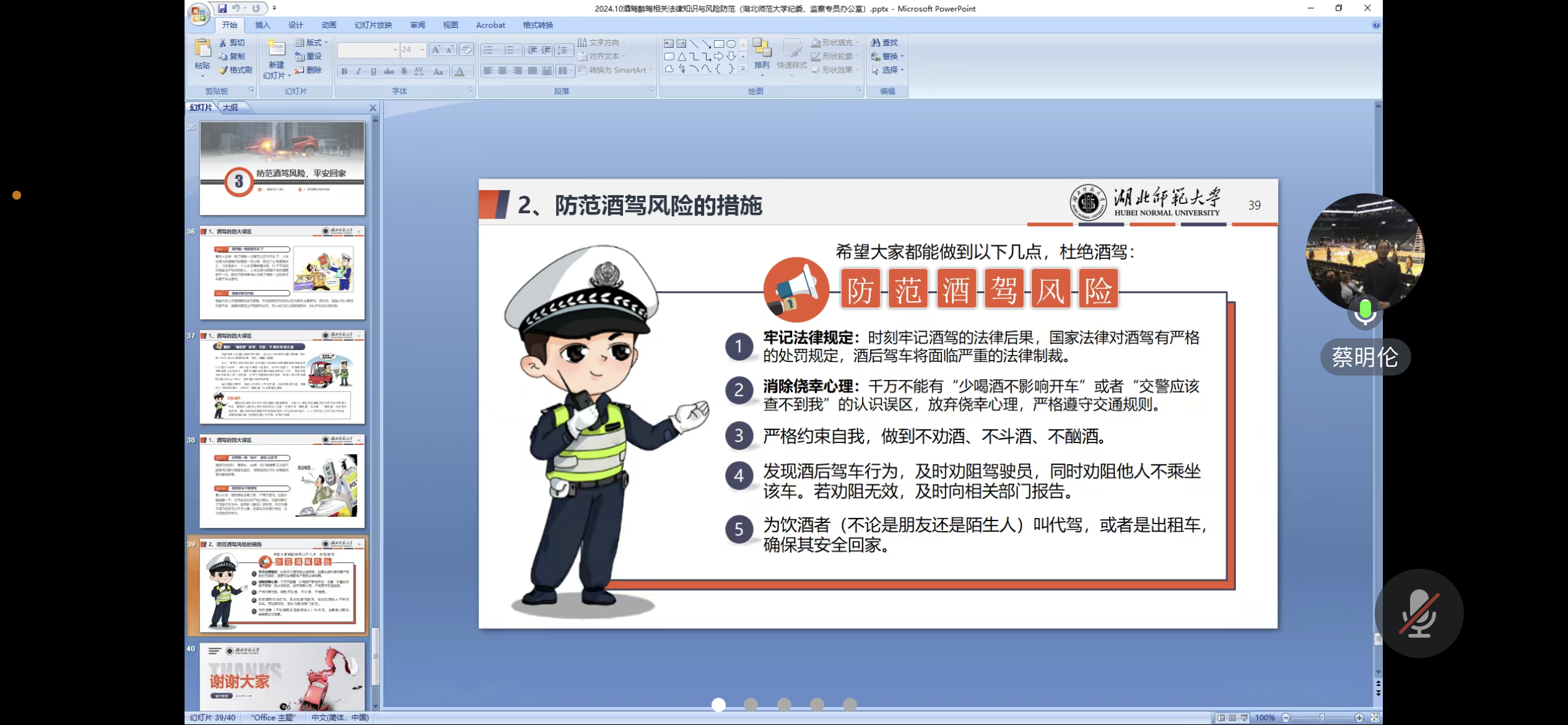
Task: Click the zoom slider in the status bar
Action: 1322,718
